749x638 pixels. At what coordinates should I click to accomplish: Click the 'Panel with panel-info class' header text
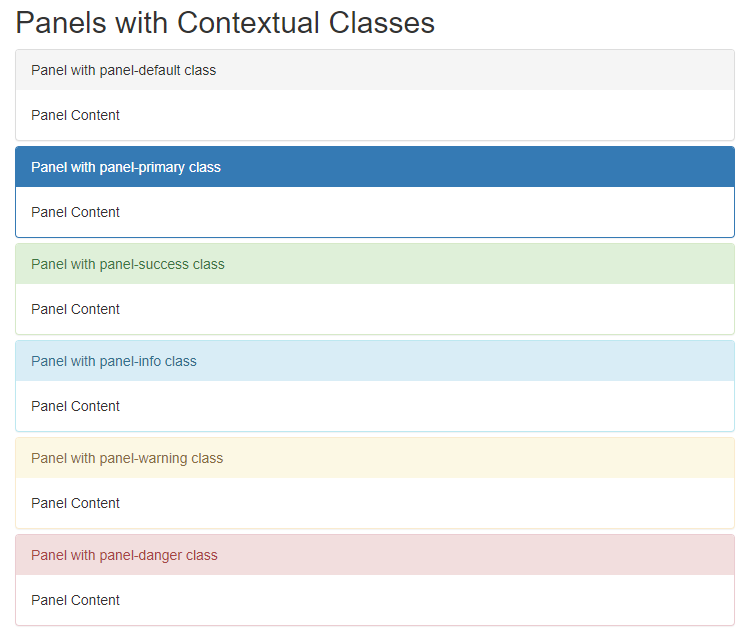pos(114,361)
